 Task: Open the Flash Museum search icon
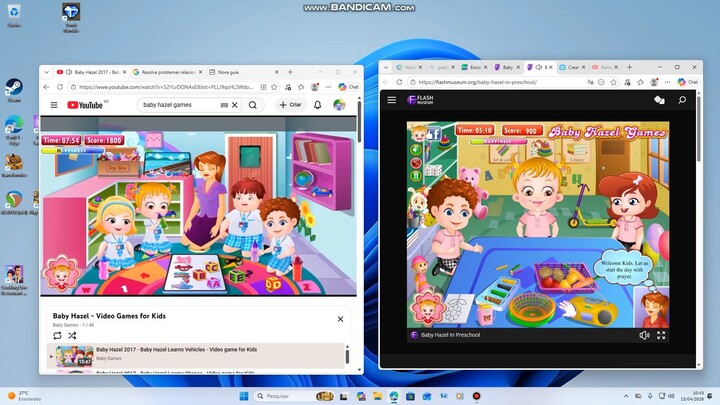click(x=682, y=100)
